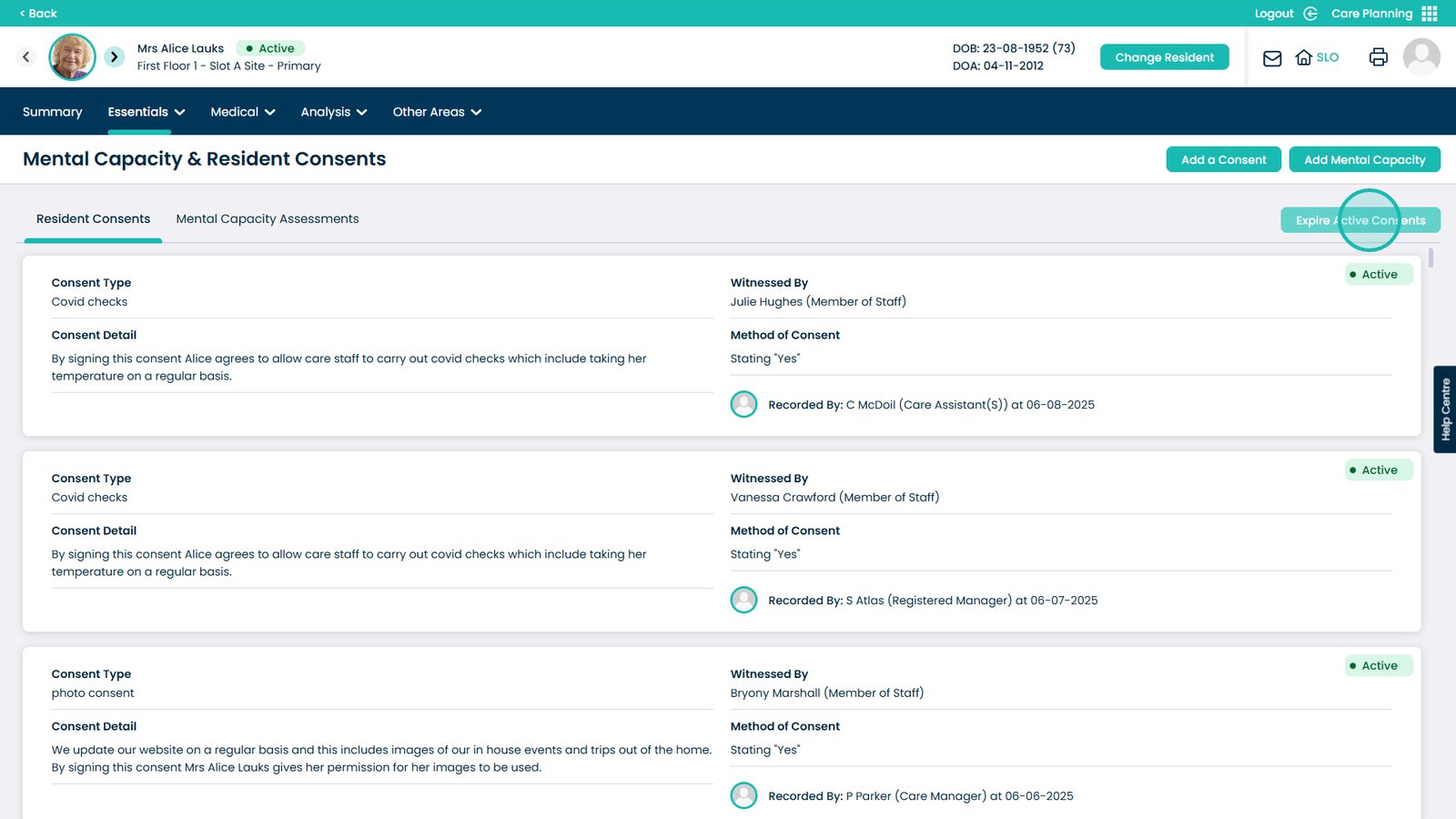Click the printer icon
The image size is (1456, 819).
coord(1378,57)
